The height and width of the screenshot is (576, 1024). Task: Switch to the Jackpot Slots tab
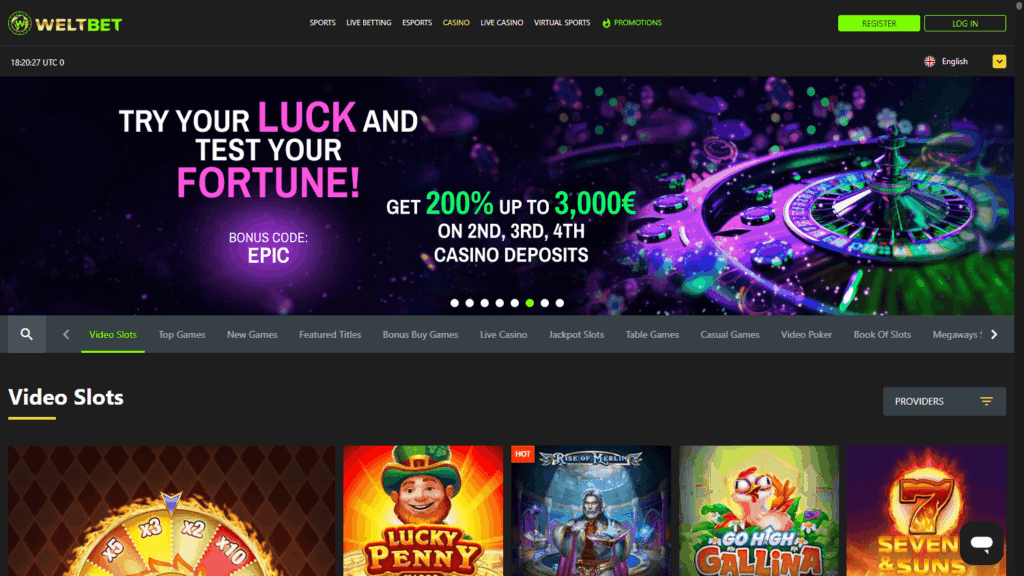point(576,334)
